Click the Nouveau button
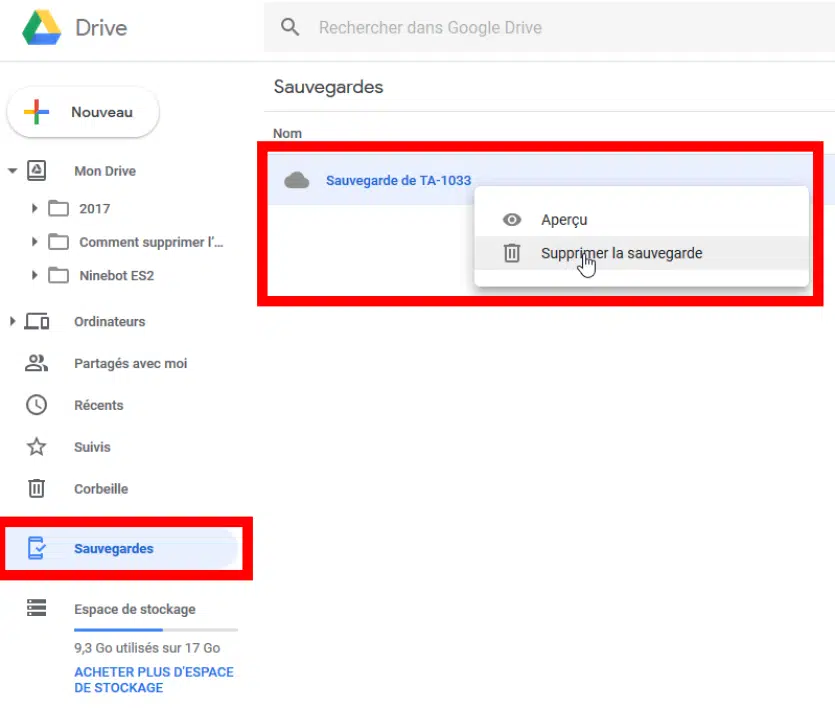This screenshot has width=835, height=708. (83, 112)
